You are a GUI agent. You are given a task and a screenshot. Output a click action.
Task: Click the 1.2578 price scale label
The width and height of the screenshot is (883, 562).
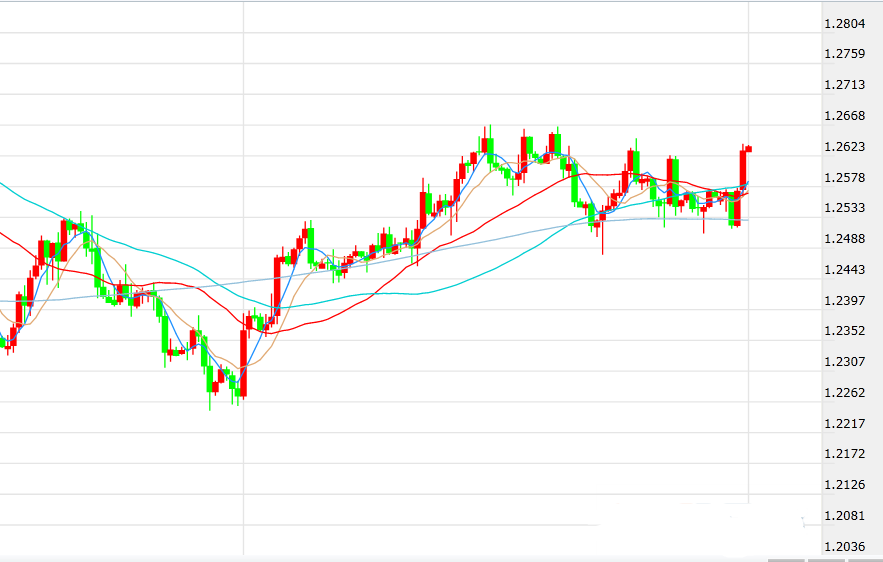pyautogui.click(x=844, y=178)
